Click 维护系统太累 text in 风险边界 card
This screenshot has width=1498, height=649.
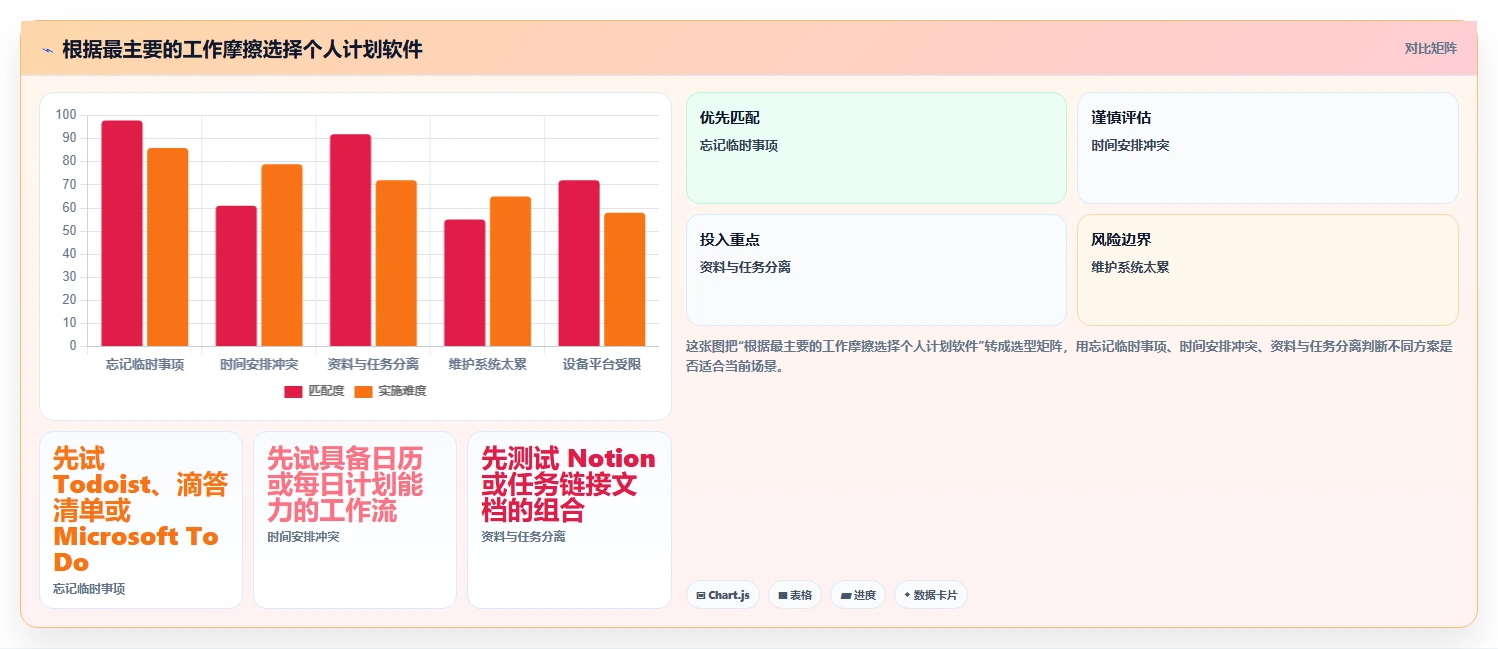pos(1130,267)
